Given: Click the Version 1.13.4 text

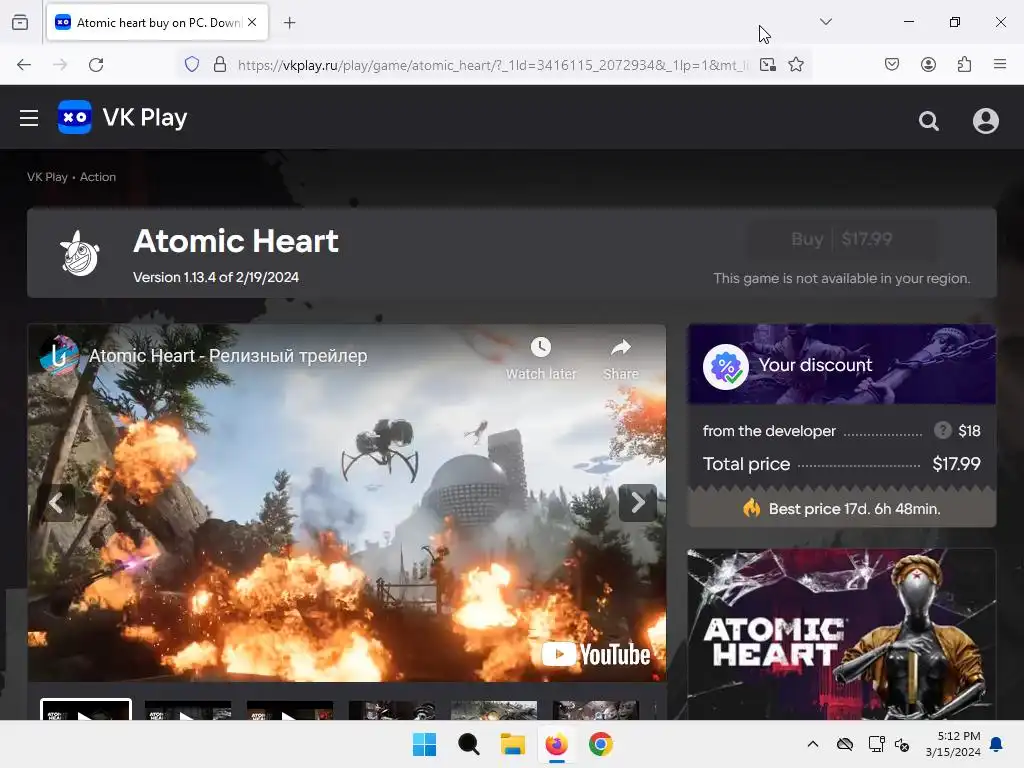Looking at the screenshot, I should (x=216, y=277).
